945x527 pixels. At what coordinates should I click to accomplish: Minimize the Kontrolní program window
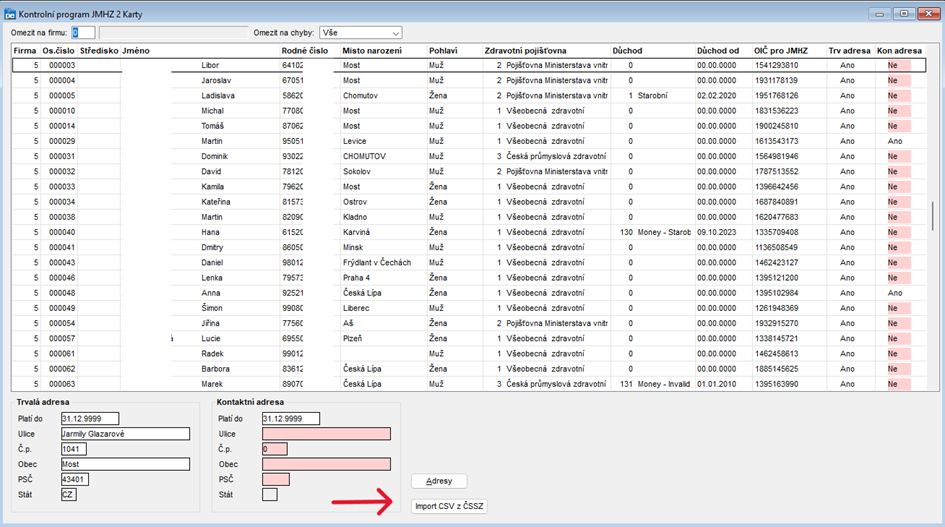880,13
